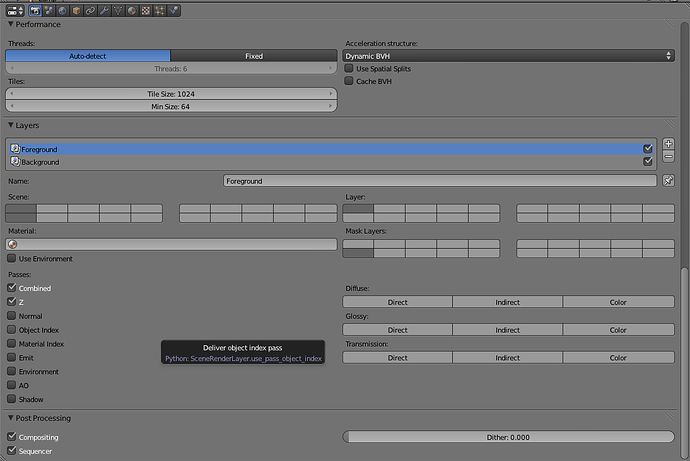The image size is (690, 461).
Task: Decrease Min Size with left arrow
Action: pos(12,106)
